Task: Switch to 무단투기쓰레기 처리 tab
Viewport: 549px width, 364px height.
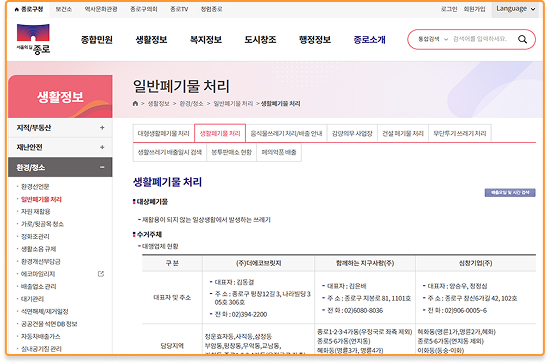Action: click(460, 133)
